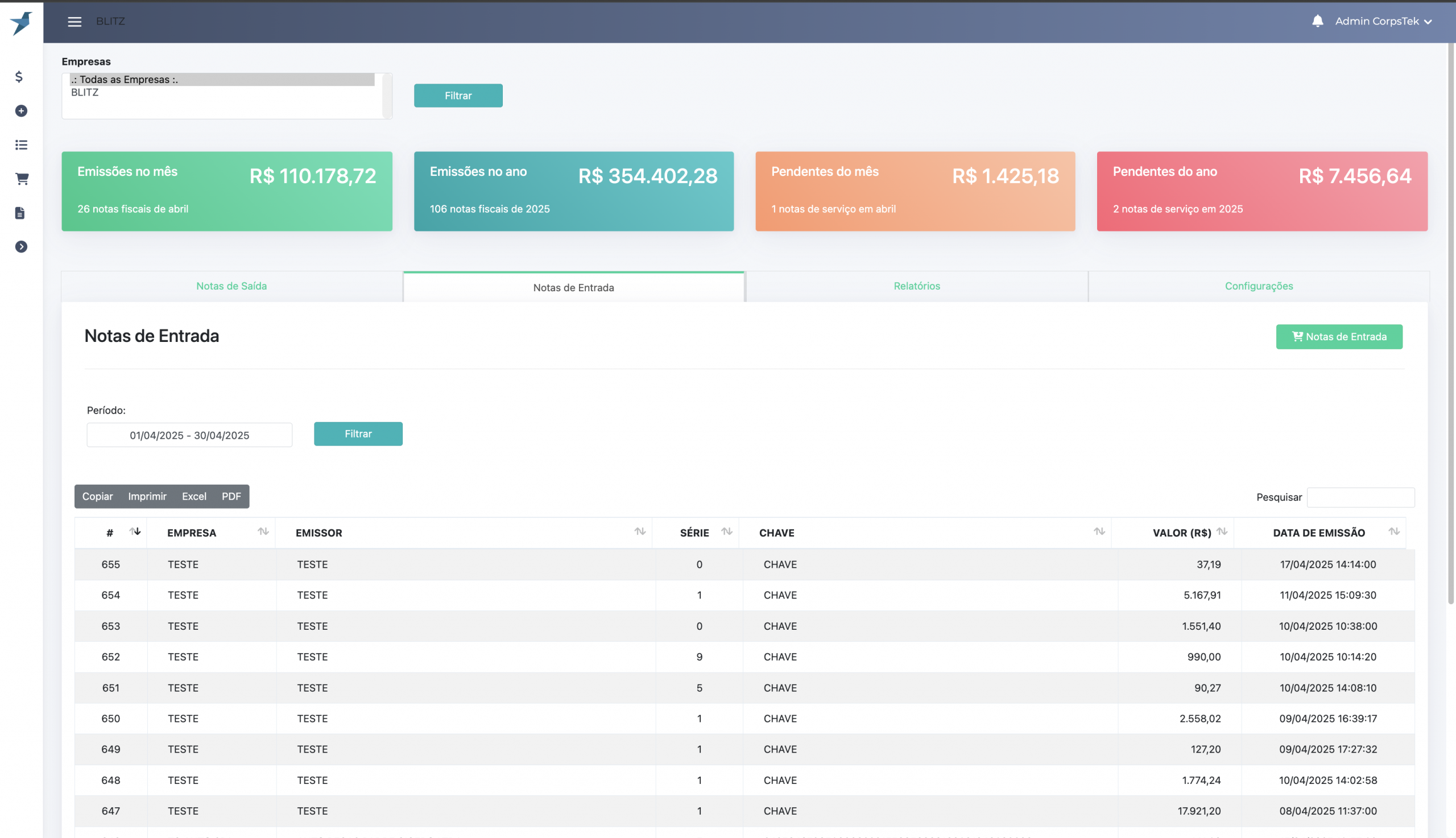Click the arrow circle sidebar icon
Screen dimensions: 1456x838
coord(21,246)
